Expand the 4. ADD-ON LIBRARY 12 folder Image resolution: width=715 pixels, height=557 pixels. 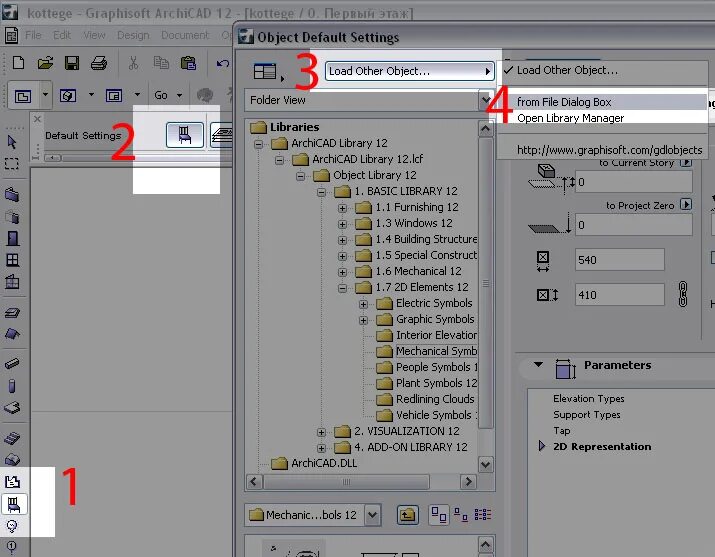[321, 448]
